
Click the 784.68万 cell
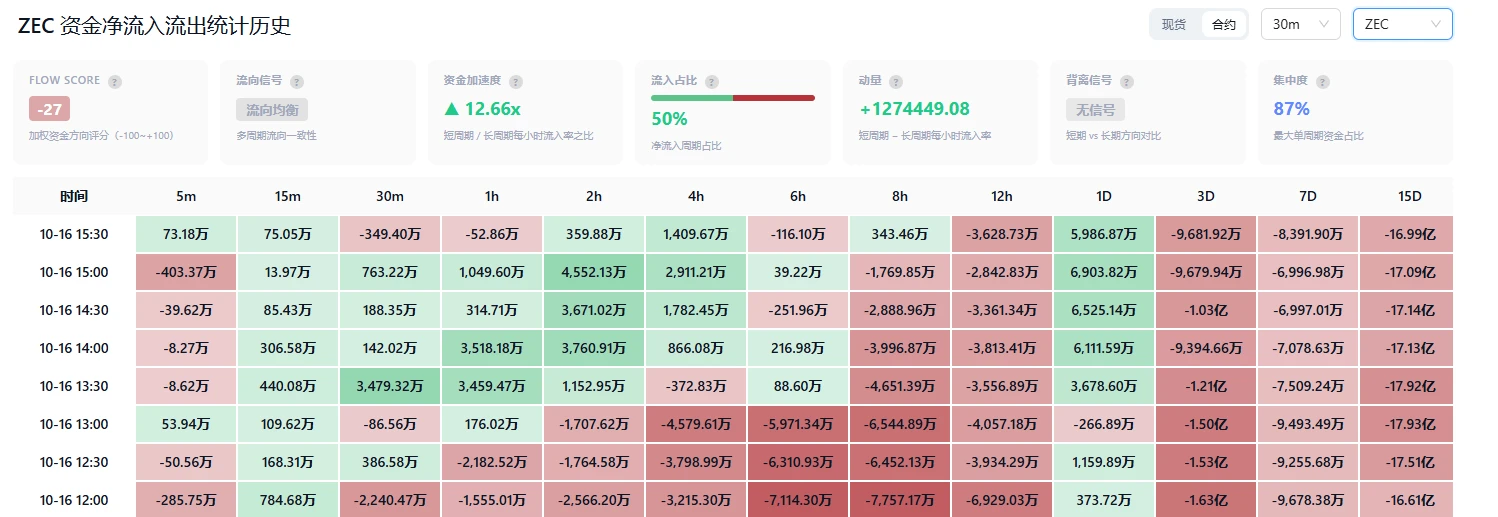point(288,500)
